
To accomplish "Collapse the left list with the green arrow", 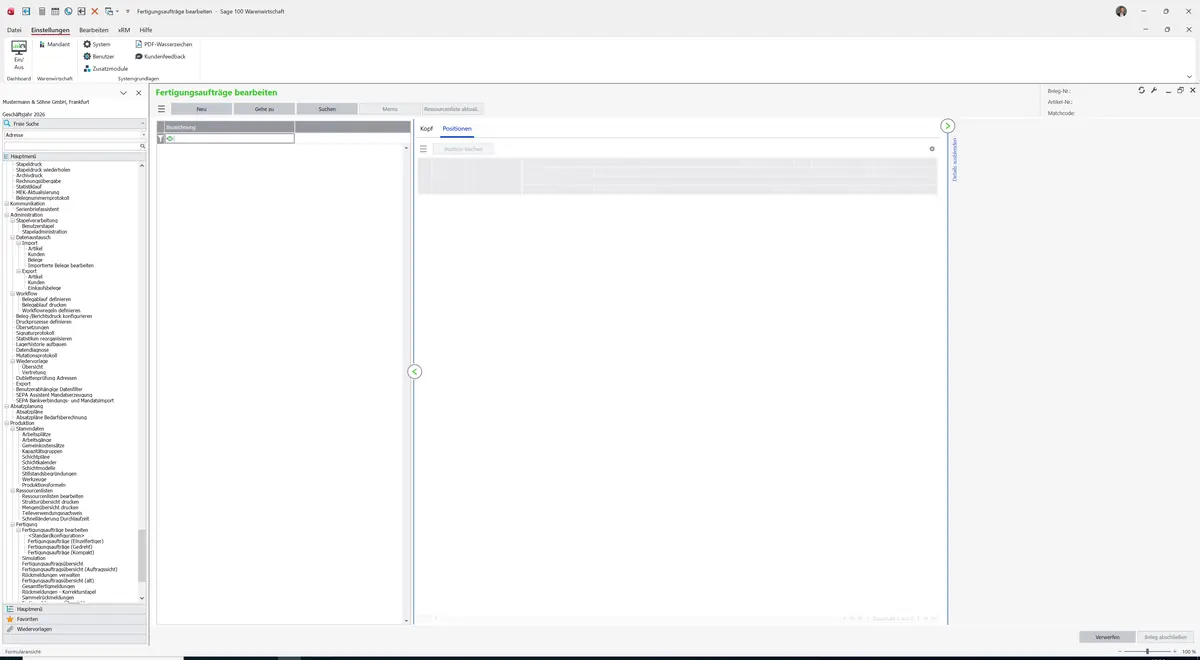I will (x=414, y=371).
